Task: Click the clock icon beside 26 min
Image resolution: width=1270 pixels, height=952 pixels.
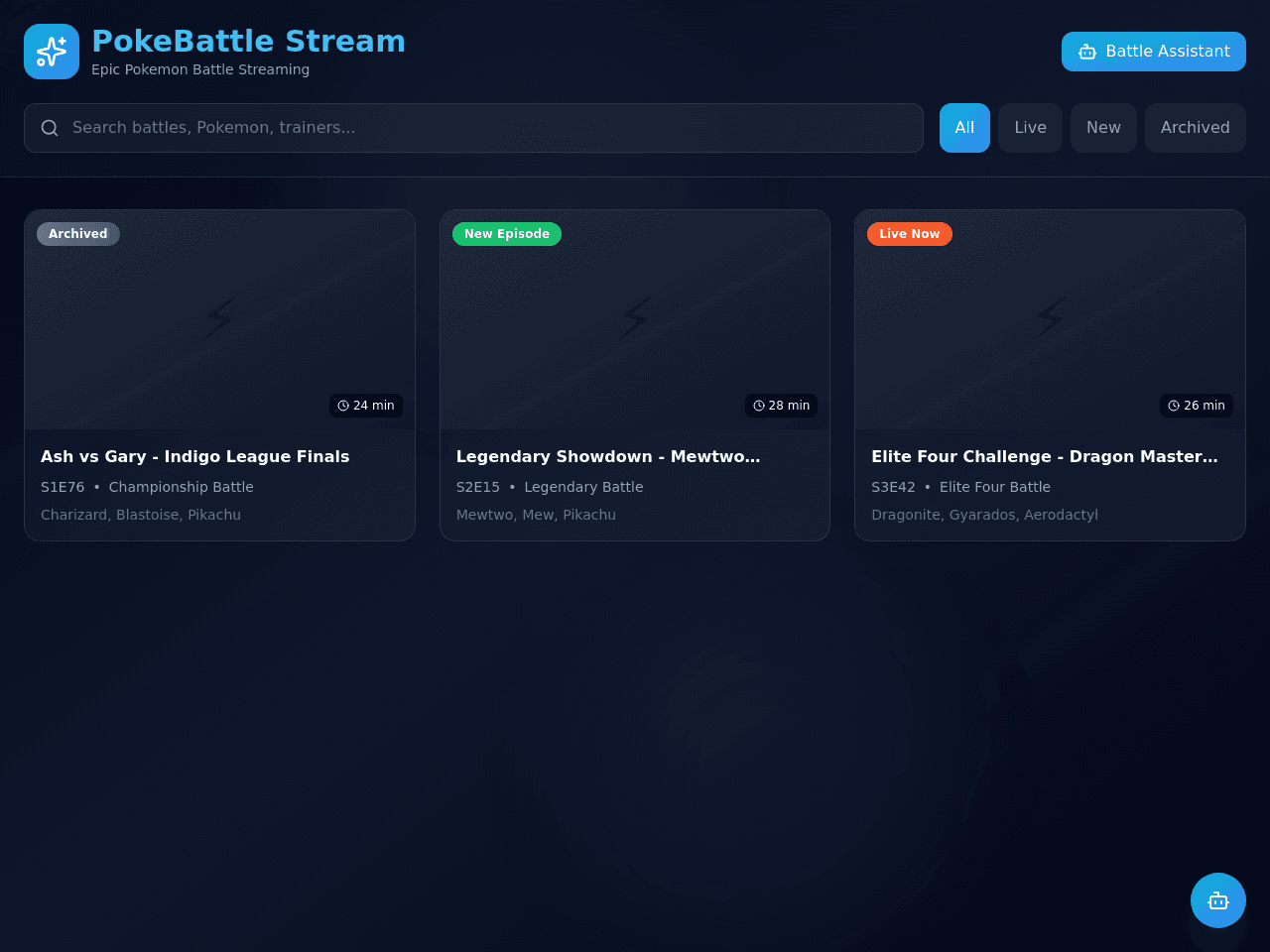Action: (x=1174, y=406)
